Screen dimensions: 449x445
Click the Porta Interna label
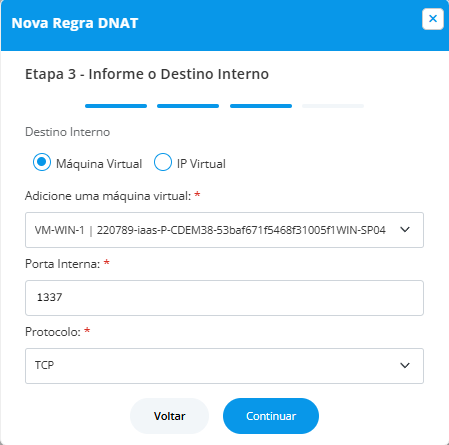click(63, 264)
